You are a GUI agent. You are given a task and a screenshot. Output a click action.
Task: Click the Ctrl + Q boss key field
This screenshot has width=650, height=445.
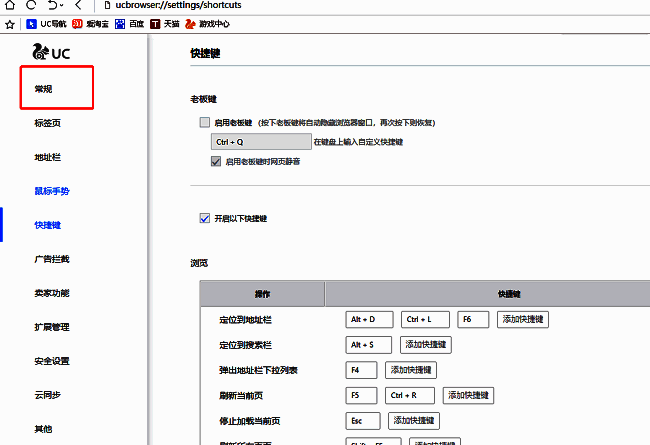(261, 141)
